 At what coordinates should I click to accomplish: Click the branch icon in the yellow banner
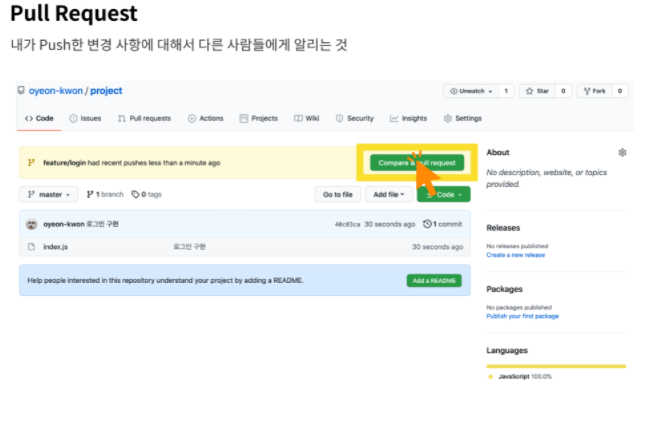[31, 162]
